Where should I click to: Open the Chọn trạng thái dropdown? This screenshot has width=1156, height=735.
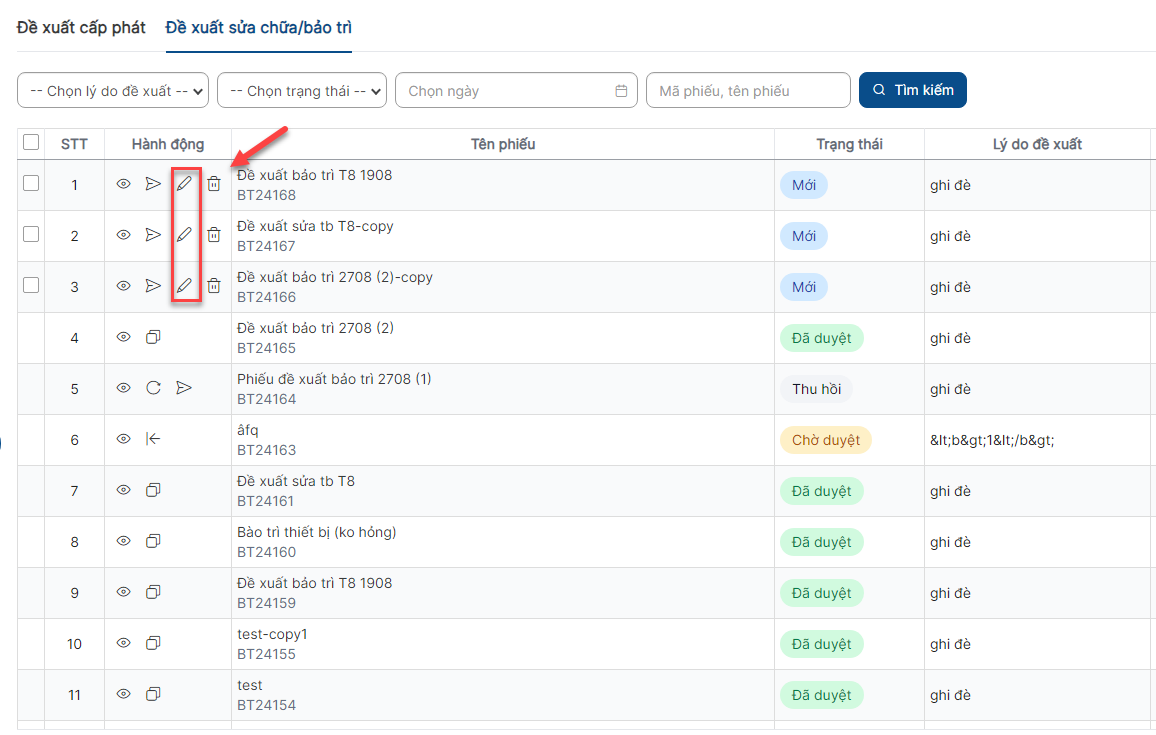pyautogui.click(x=302, y=91)
